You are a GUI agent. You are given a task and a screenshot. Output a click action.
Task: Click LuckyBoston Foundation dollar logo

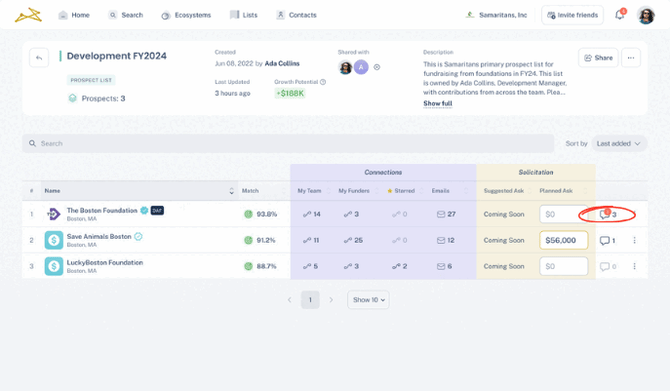click(54, 266)
